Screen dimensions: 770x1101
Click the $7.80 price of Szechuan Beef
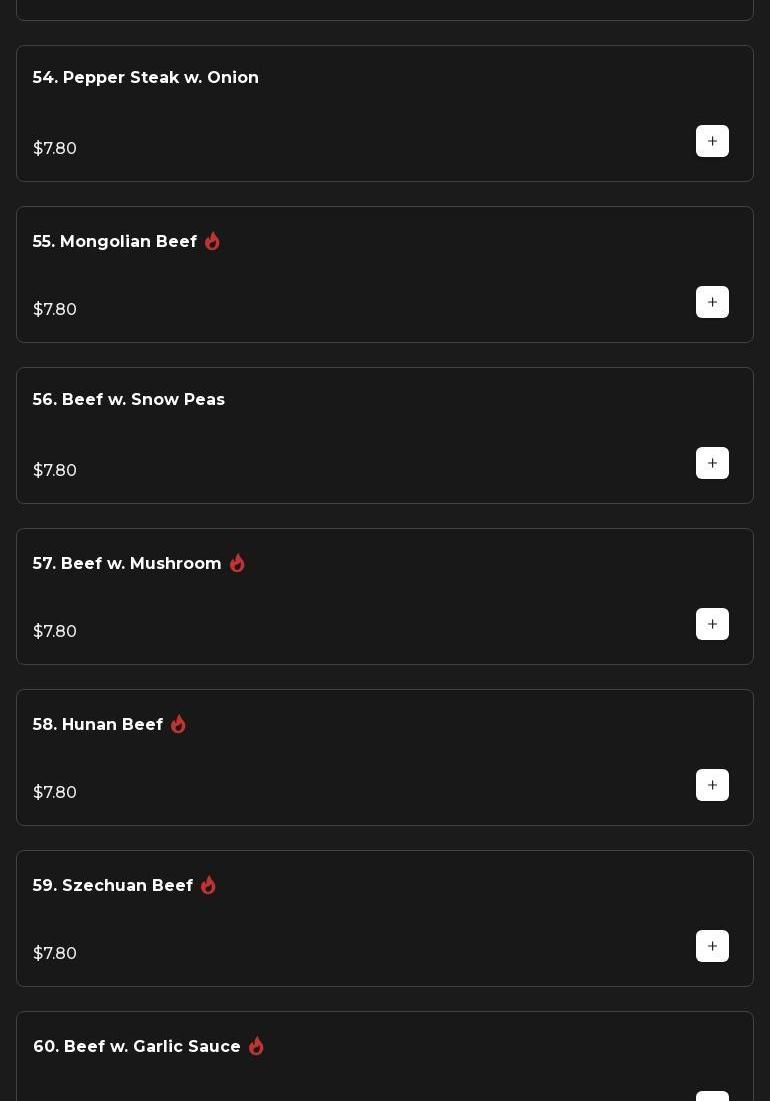[x=55, y=953]
